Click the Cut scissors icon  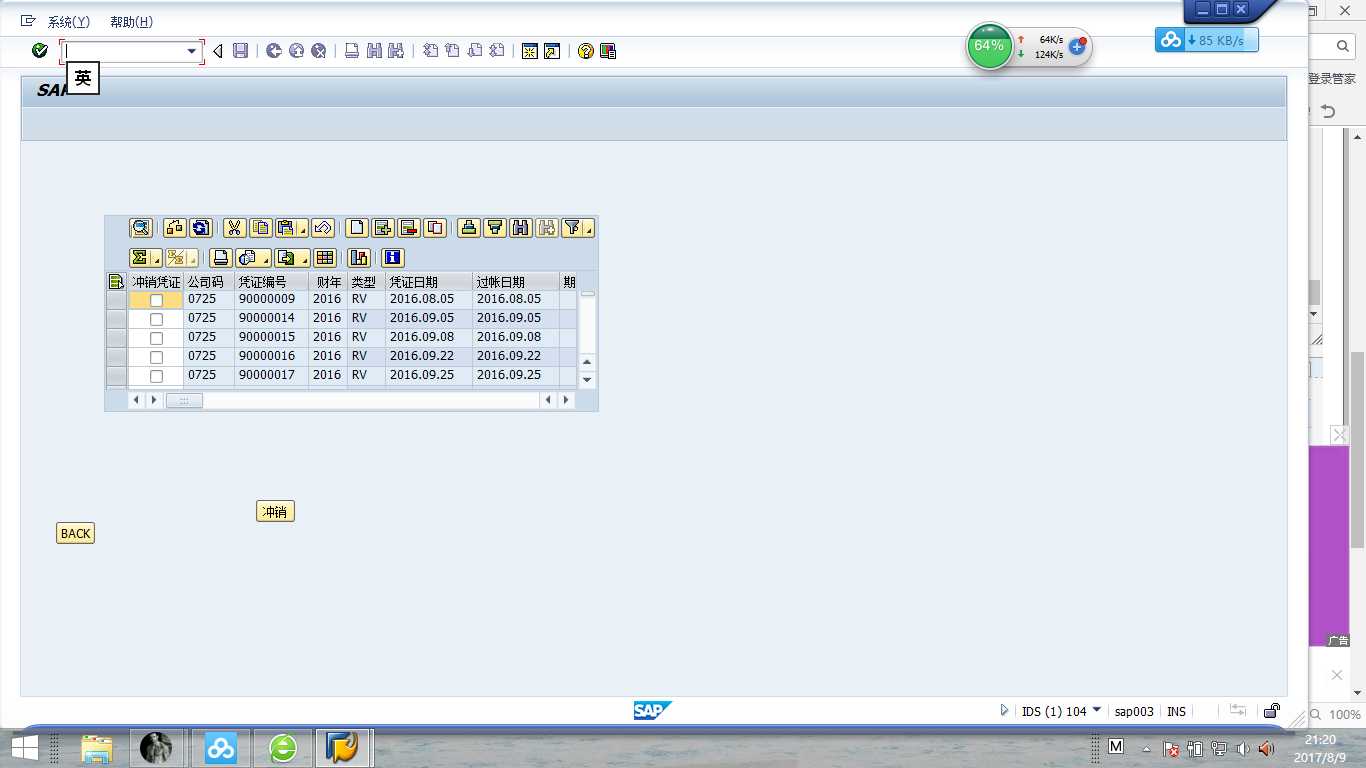point(235,228)
